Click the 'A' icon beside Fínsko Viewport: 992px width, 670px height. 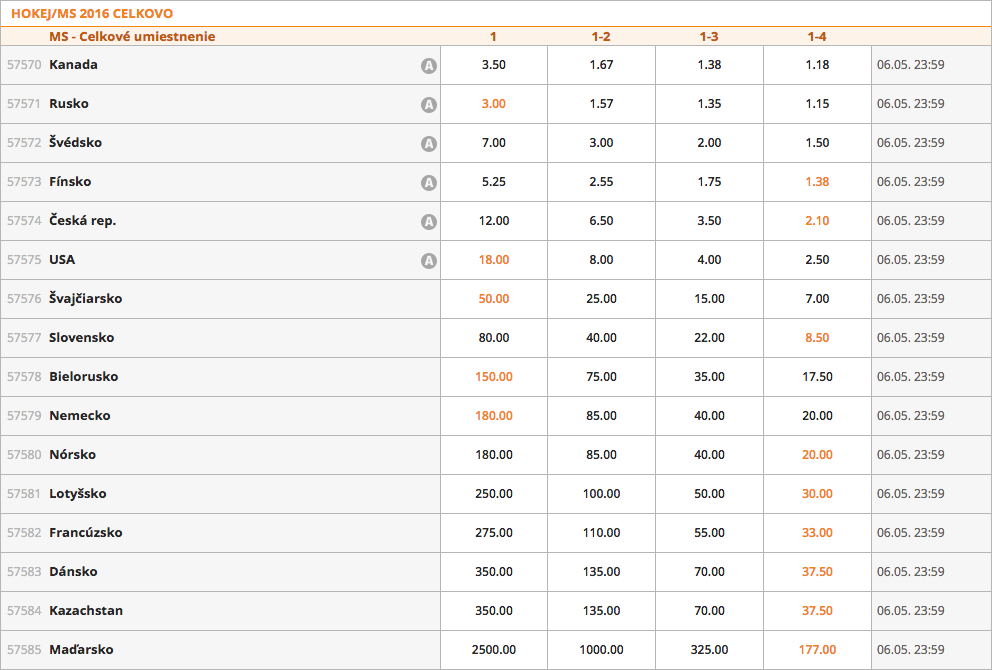click(428, 183)
